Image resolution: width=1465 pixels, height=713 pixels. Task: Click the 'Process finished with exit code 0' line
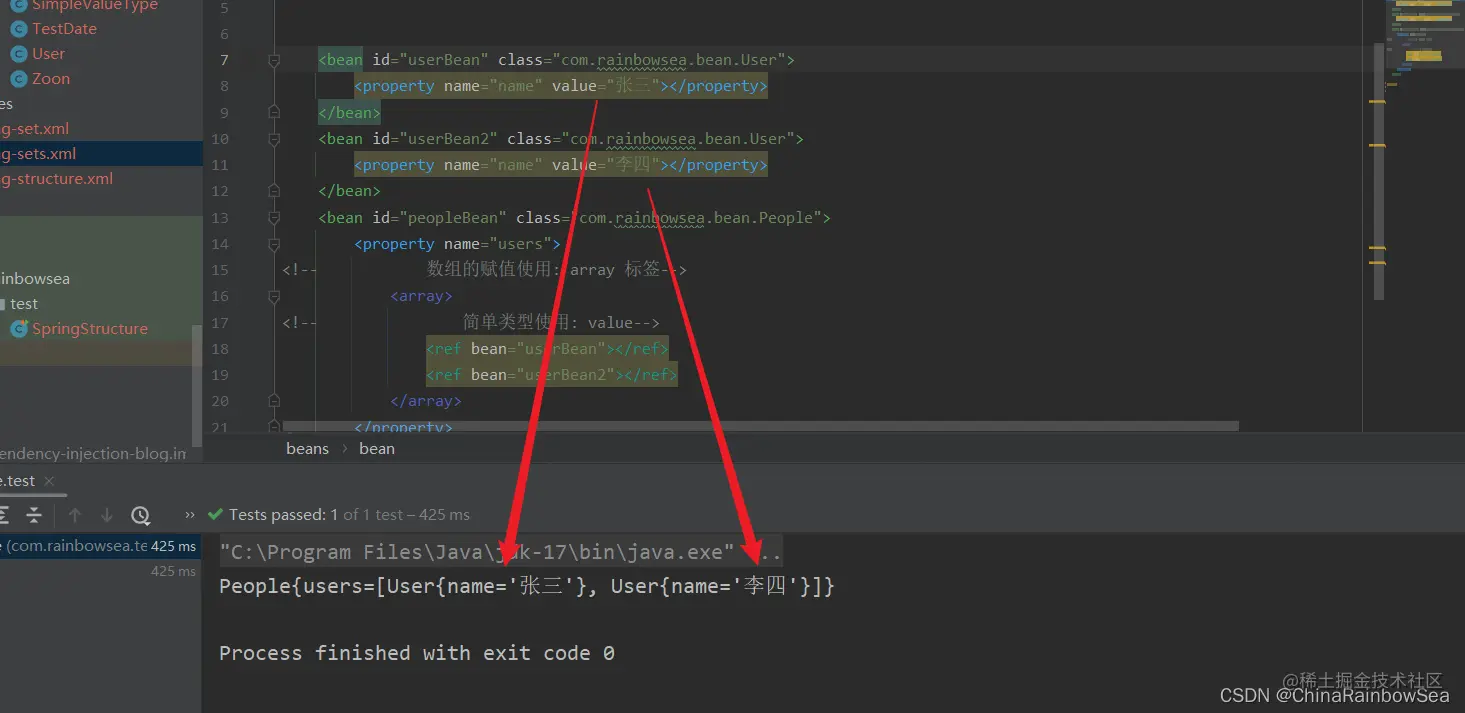[417, 653]
